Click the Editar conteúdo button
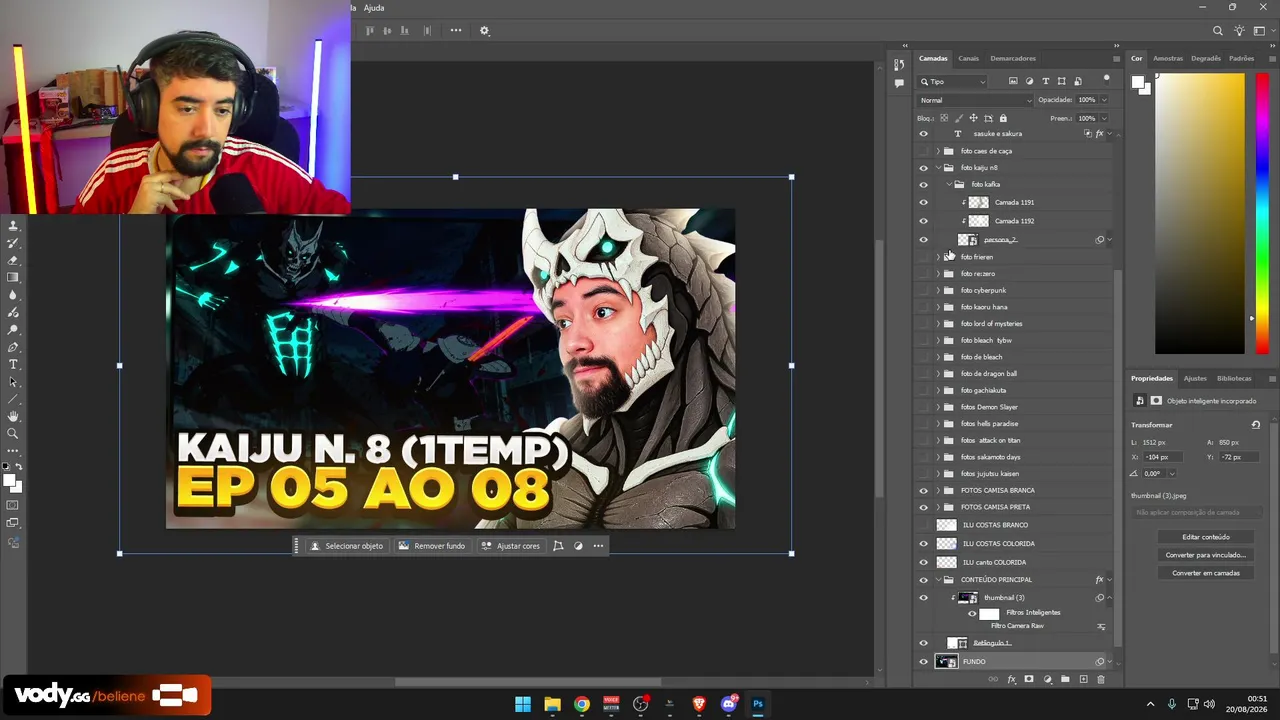 (1206, 537)
